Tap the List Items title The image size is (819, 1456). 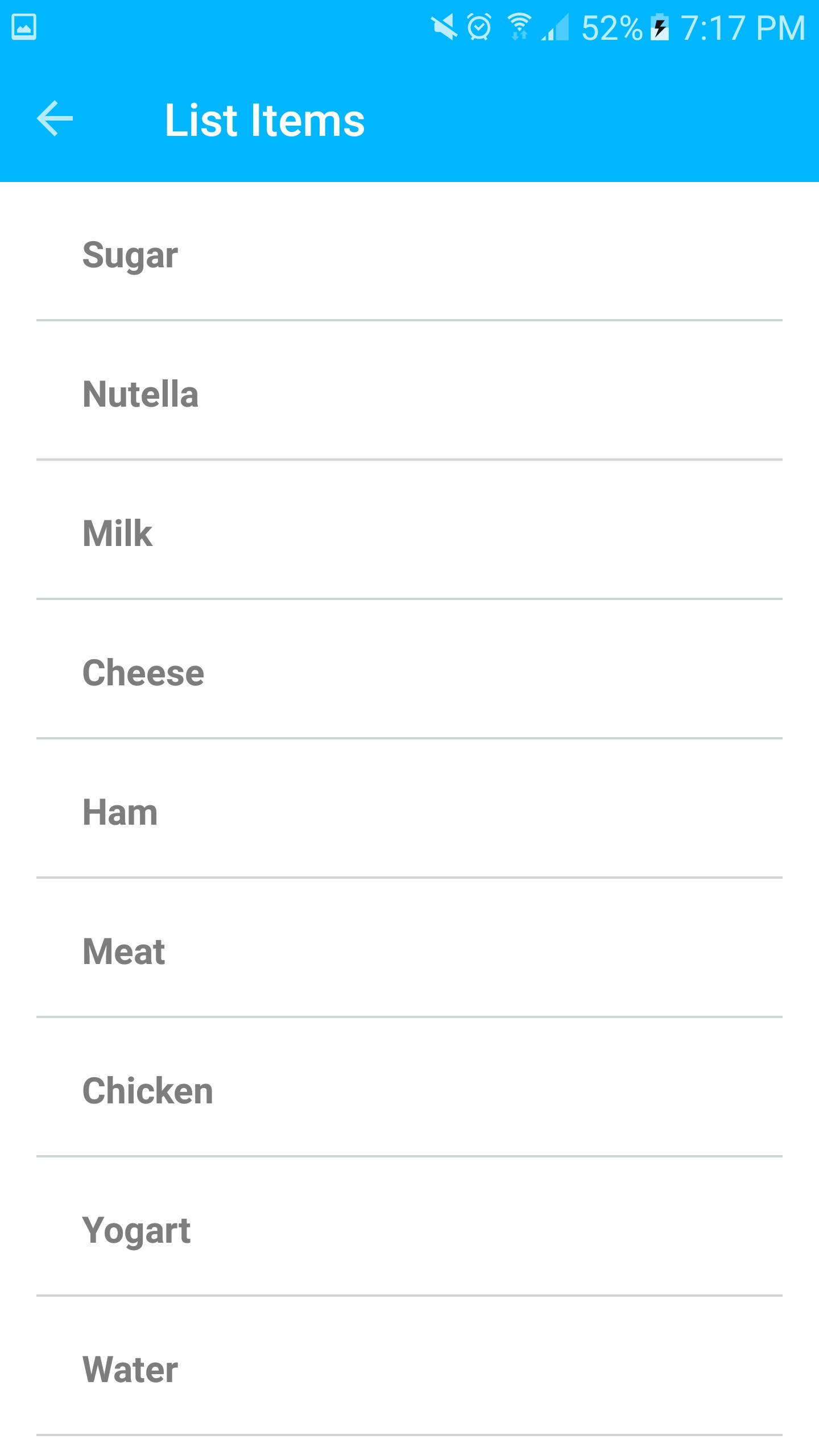pos(264,120)
